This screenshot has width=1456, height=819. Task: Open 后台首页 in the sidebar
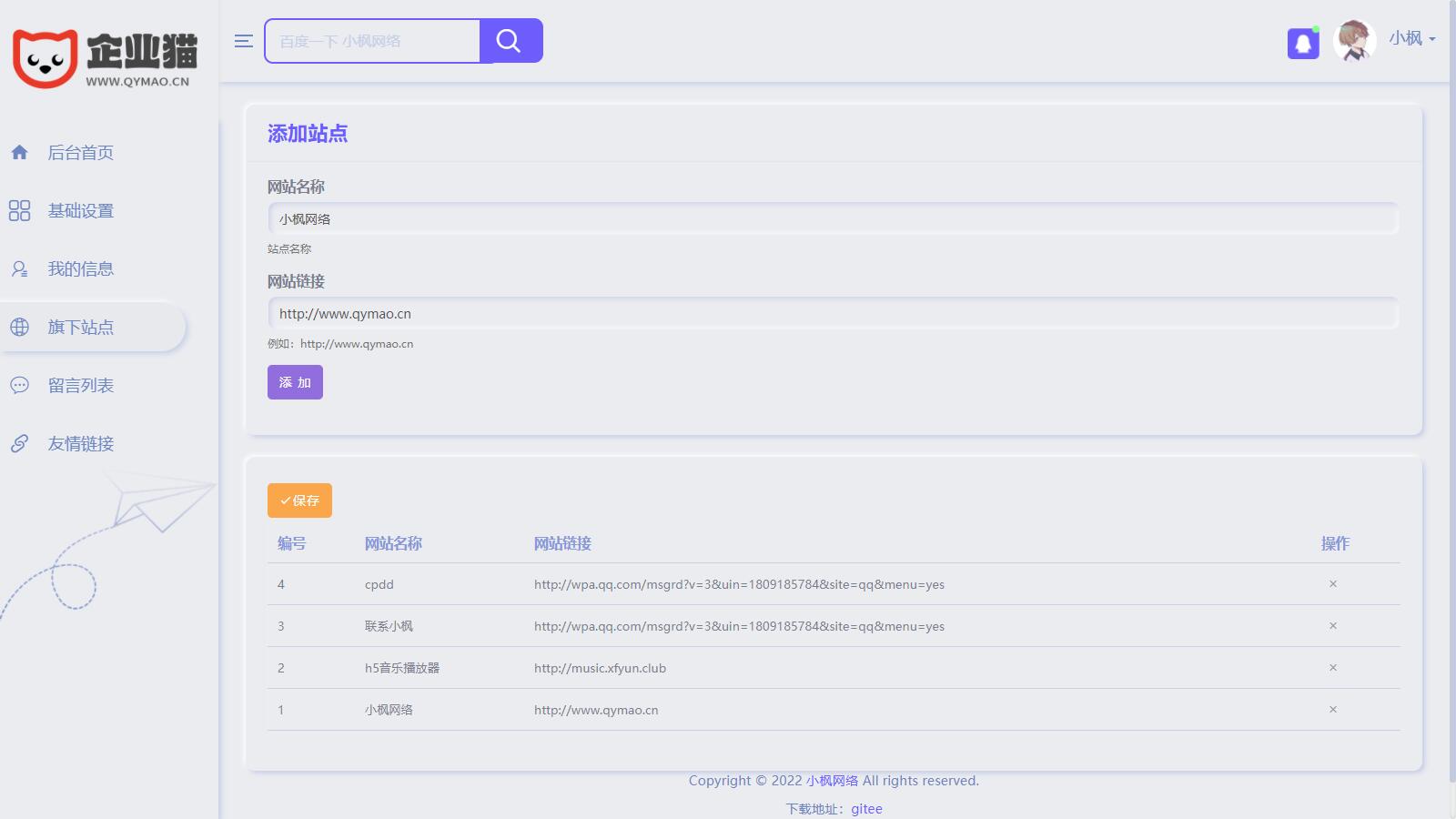[80, 153]
